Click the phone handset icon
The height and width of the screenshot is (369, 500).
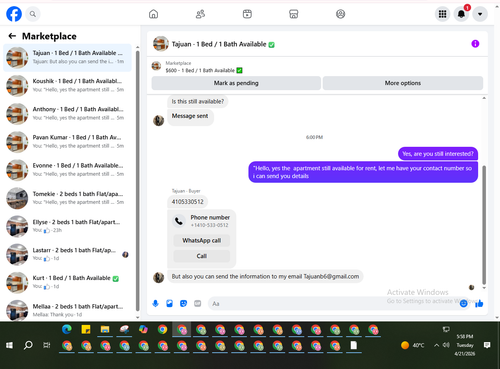coord(179,221)
